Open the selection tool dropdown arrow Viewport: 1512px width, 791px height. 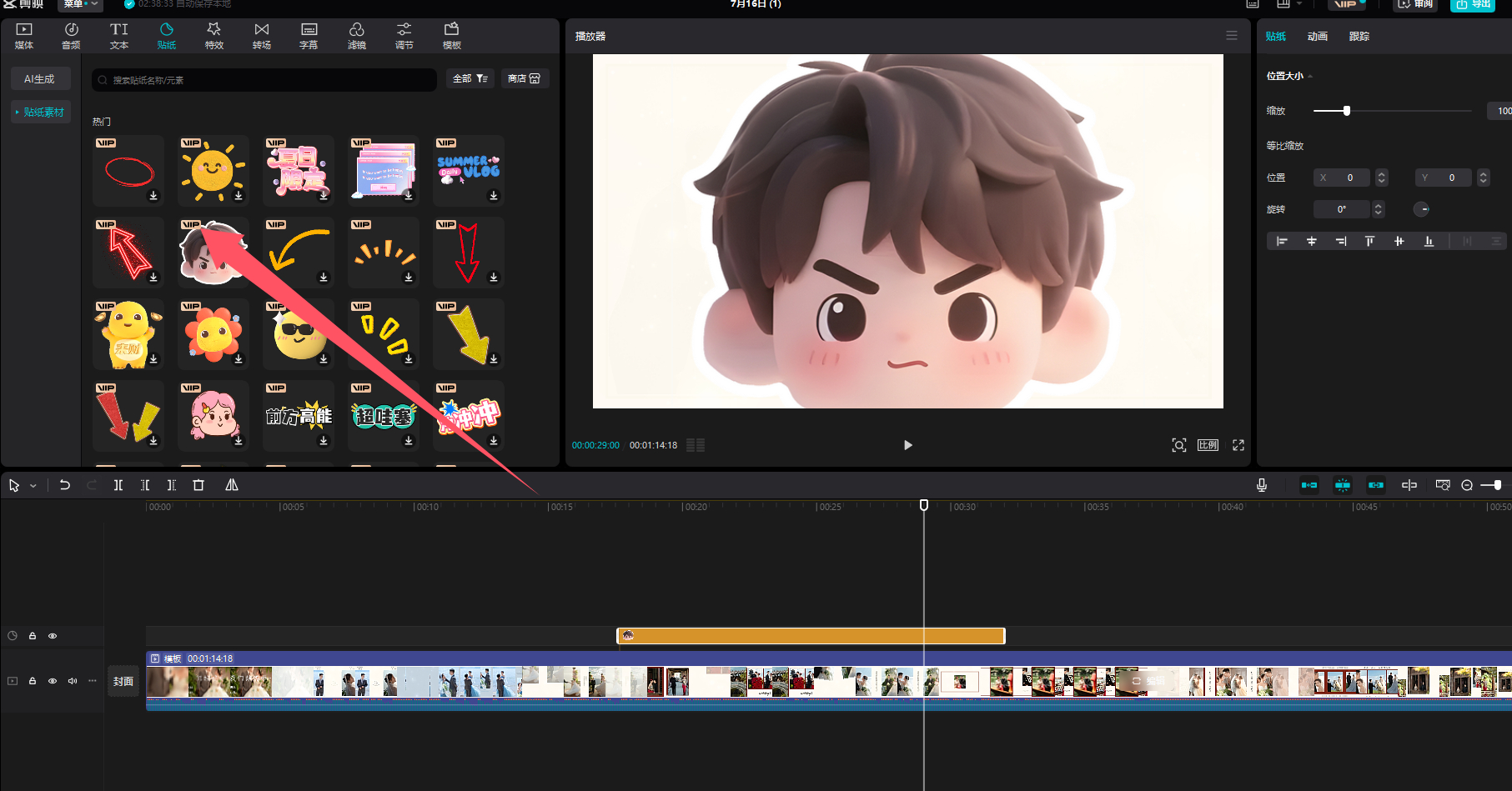pyautogui.click(x=33, y=486)
